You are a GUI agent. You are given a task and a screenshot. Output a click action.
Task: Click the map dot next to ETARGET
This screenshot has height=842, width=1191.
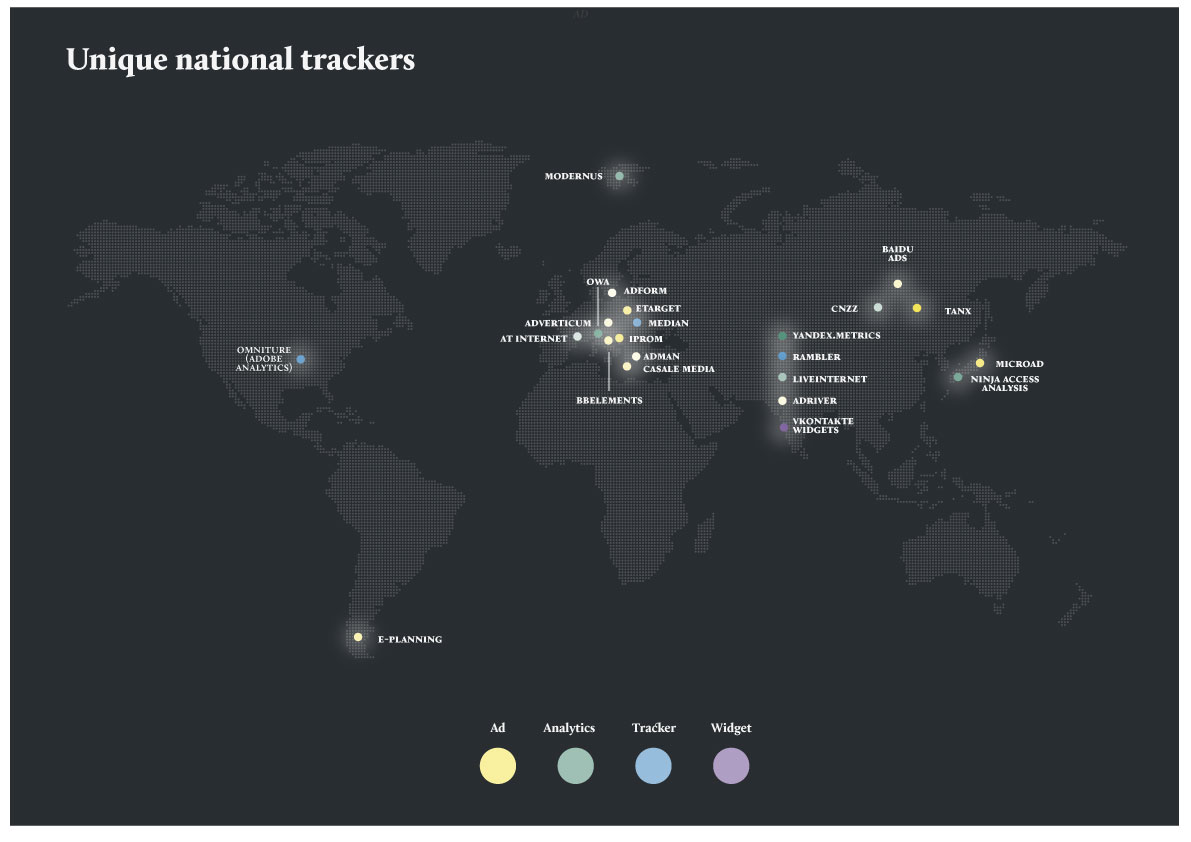pos(627,310)
